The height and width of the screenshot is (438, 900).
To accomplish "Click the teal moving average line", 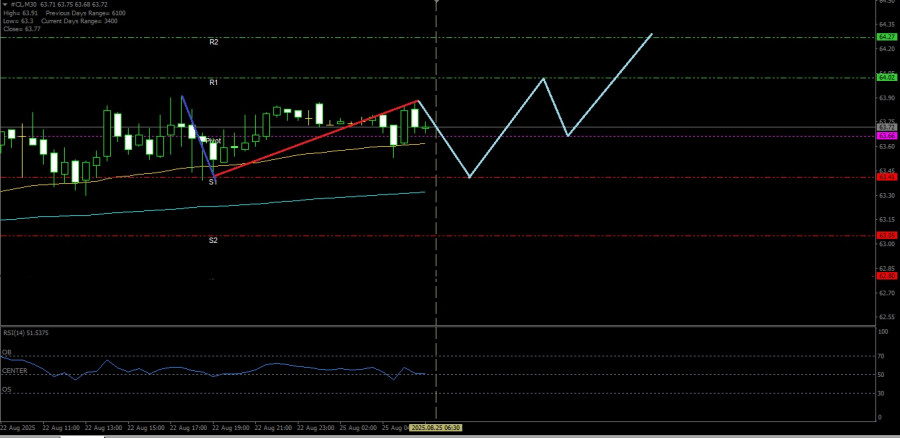I will pyautogui.click(x=212, y=206).
